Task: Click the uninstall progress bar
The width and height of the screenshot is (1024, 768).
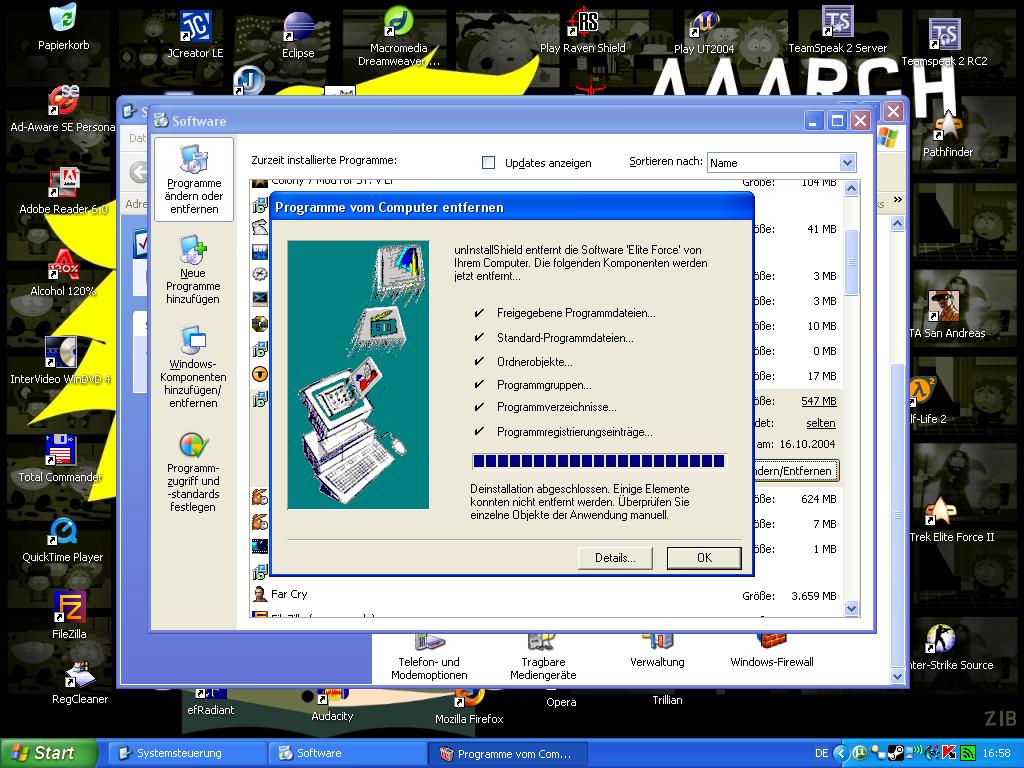Action: point(599,461)
